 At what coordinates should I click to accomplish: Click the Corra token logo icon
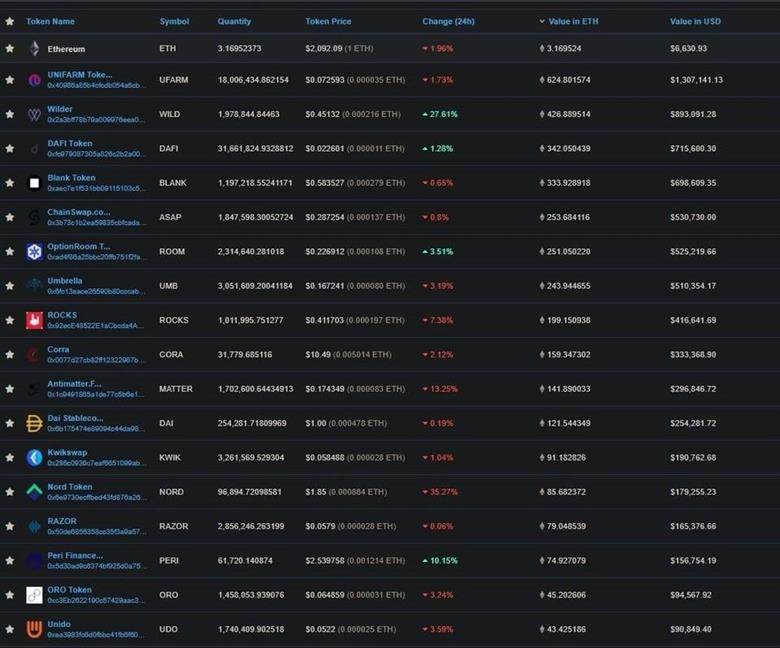(x=34, y=355)
